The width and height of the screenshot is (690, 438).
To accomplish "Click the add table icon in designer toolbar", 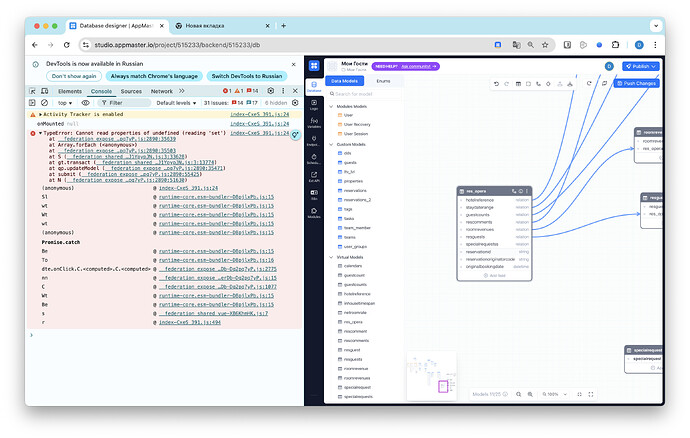I will [518, 84].
